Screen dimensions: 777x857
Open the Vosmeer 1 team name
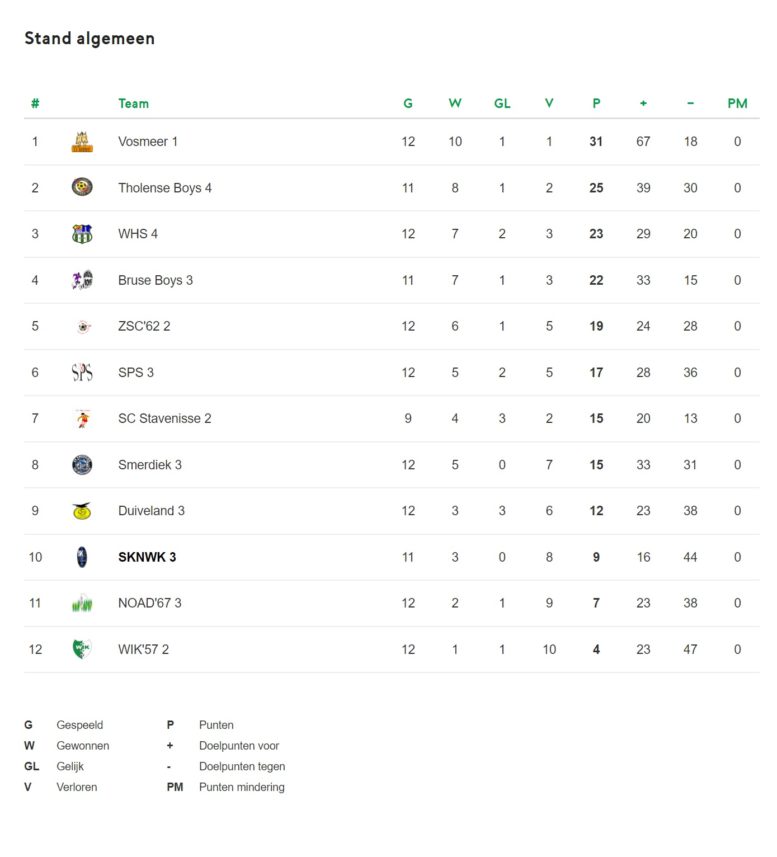tap(148, 142)
